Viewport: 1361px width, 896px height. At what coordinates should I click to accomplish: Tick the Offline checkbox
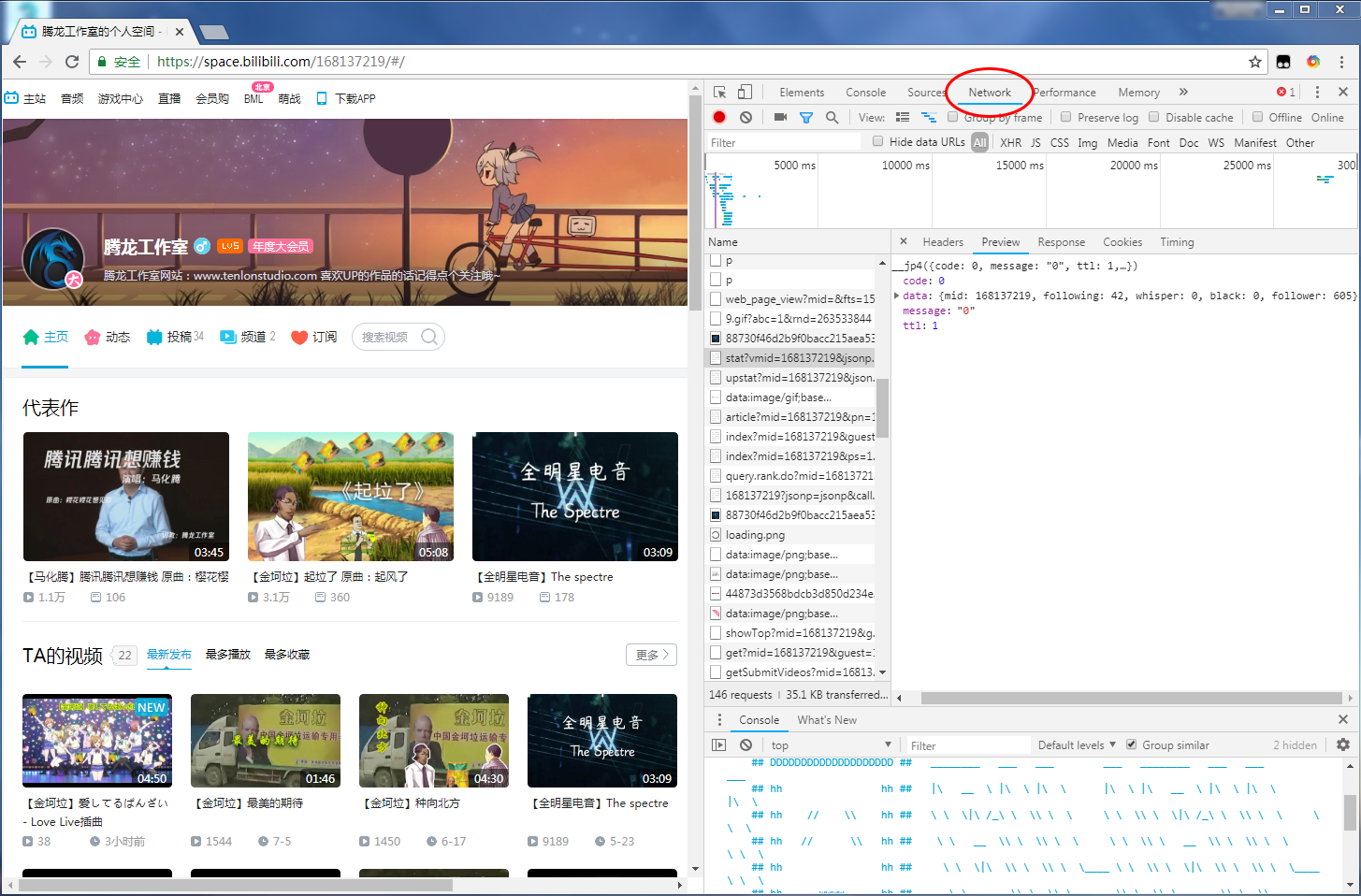point(1257,117)
